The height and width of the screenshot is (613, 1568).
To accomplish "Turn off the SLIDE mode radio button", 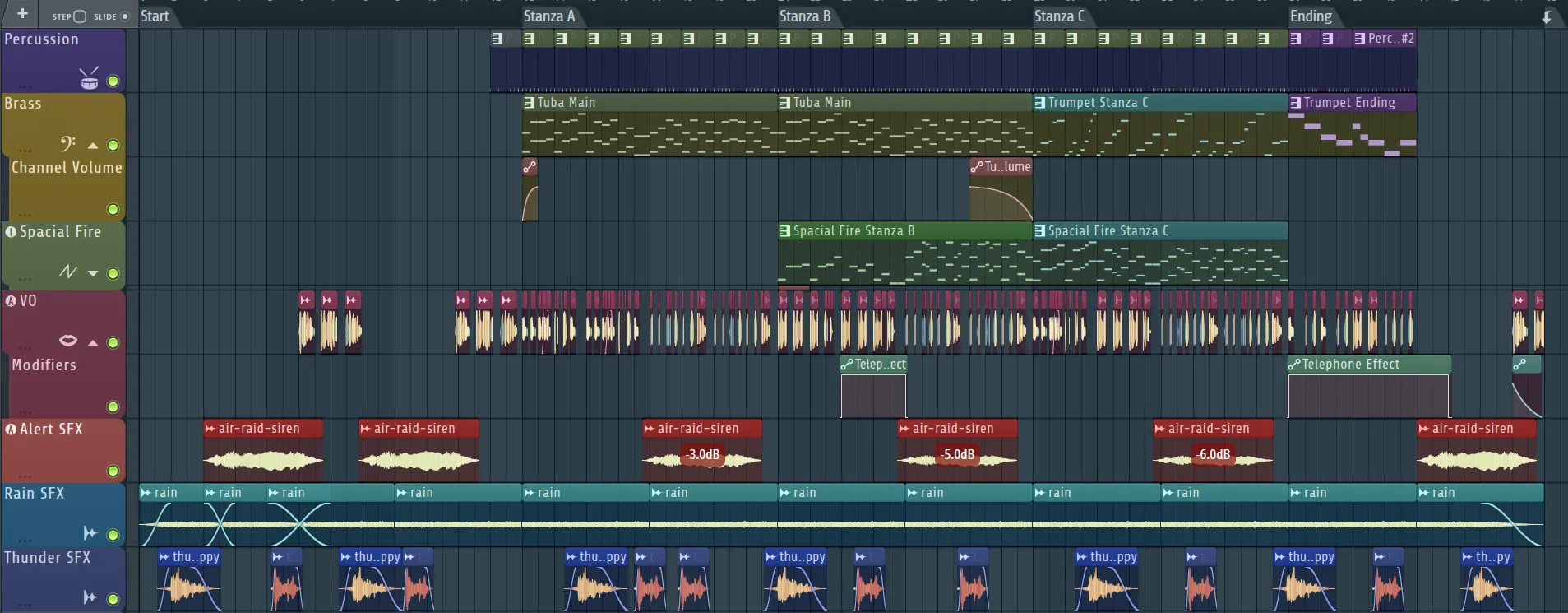I will pyautogui.click(x=125, y=16).
